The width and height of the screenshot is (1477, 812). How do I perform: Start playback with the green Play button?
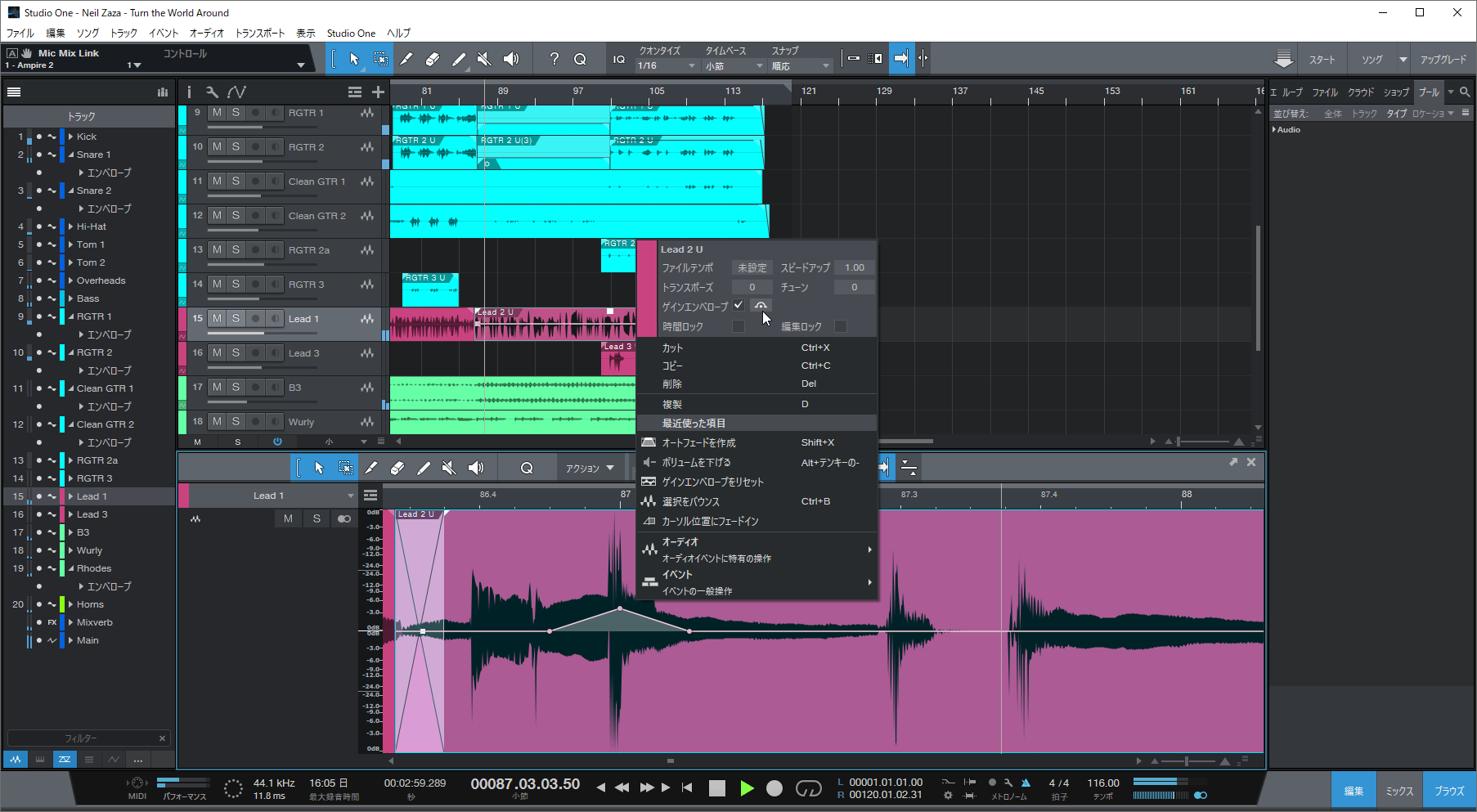747,788
